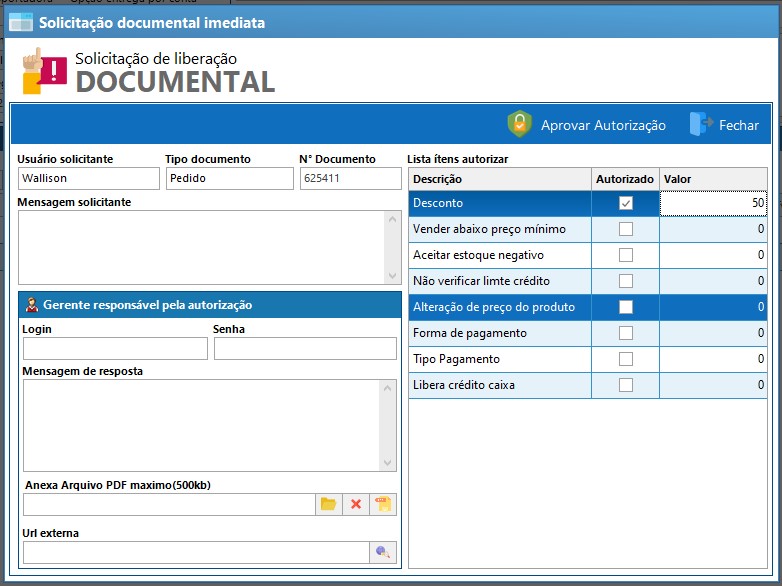
Task: Click the yellow PDF file icon
Action: (x=383, y=505)
